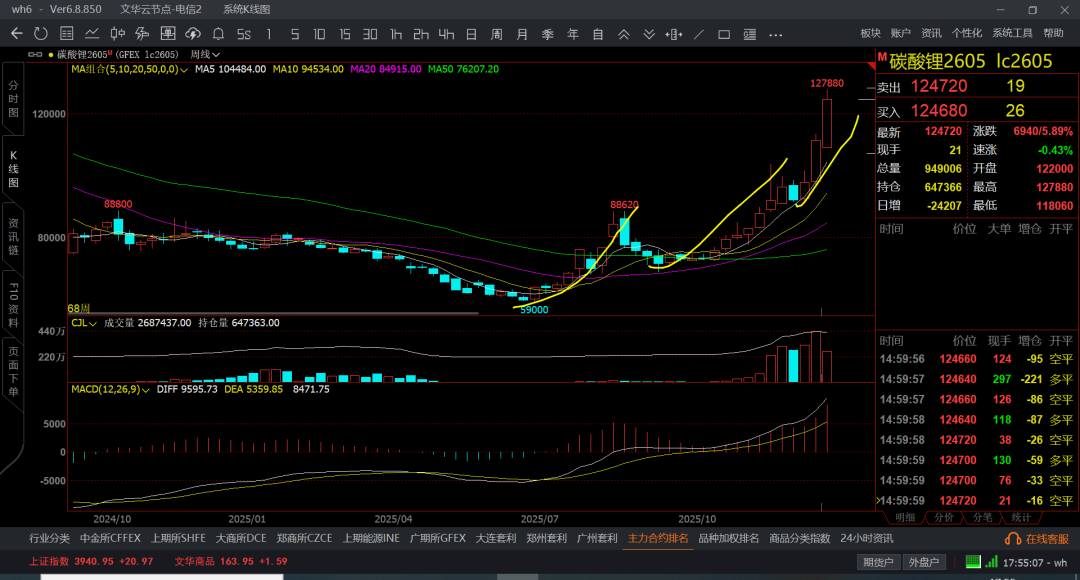The height and width of the screenshot is (580, 1080).
Task: Select the line drawing tool icon
Action: tap(697, 33)
